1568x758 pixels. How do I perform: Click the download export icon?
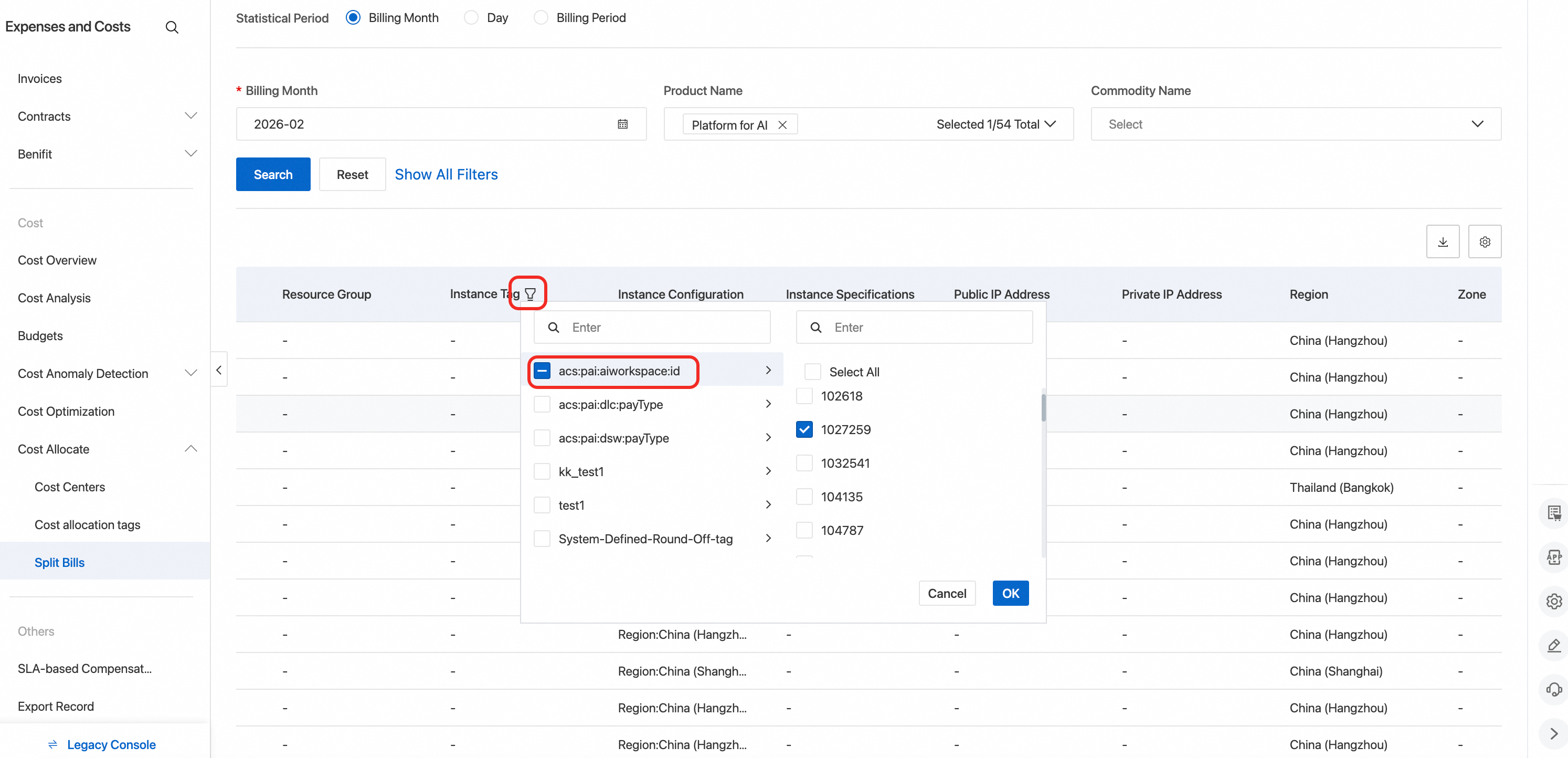tap(1442, 241)
